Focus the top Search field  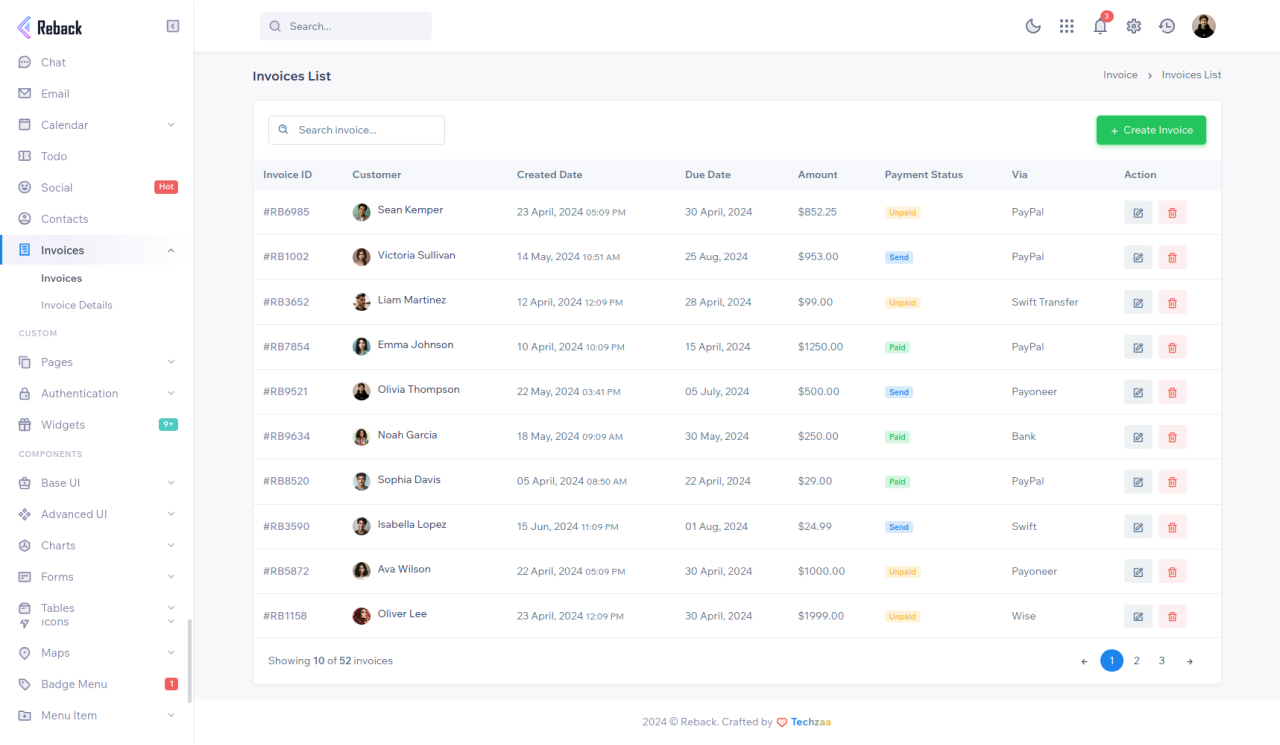[x=346, y=26]
